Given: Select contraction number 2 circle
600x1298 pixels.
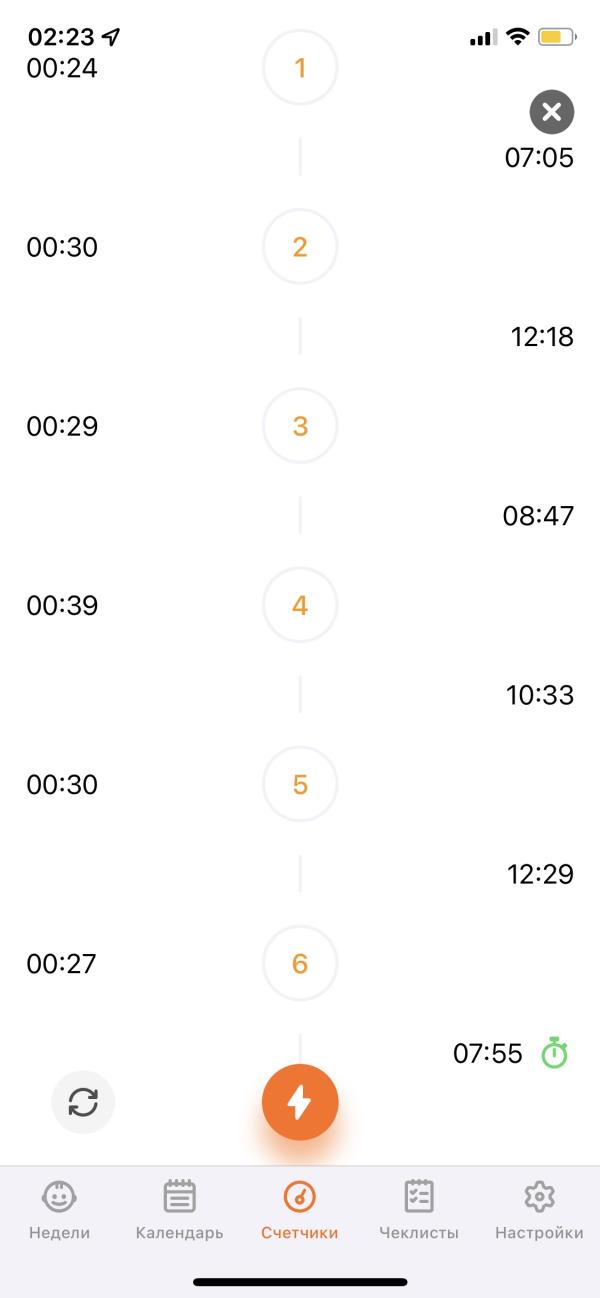Looking at the screenshot, I should tap(300, 247).
